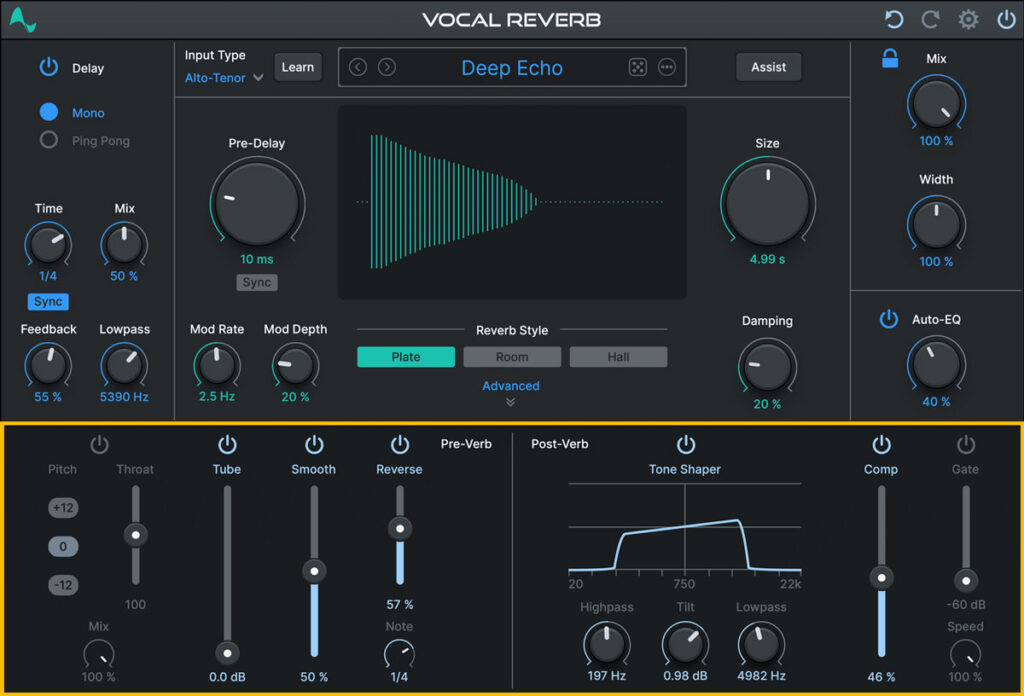Select the previous preset arrow
The image size is (1024, 696).
[x=358, y=67]
